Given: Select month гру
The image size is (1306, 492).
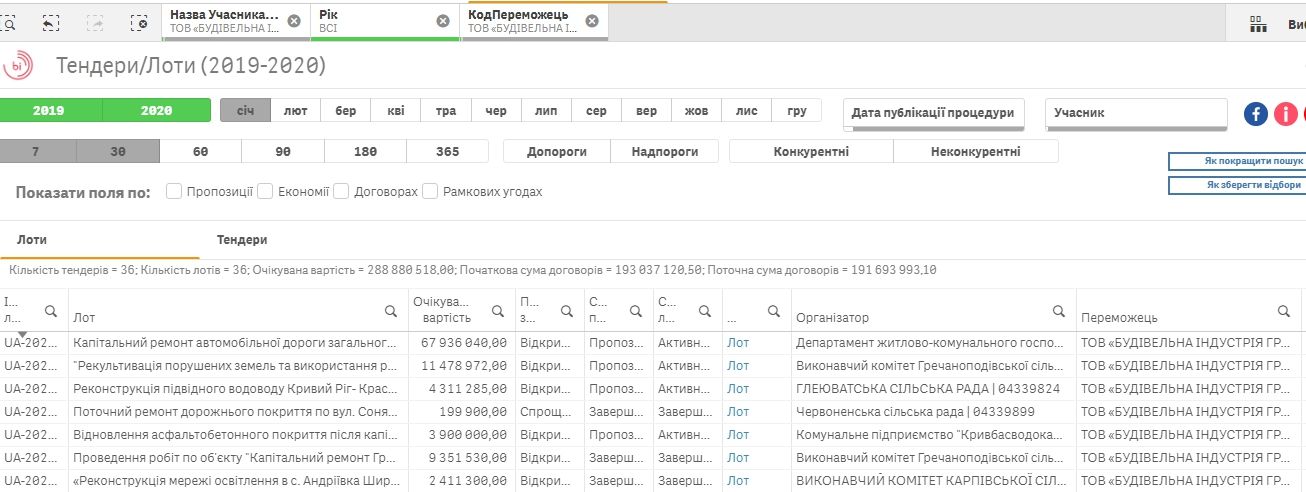Looking at the screenshot, I should tap(797, 110).
